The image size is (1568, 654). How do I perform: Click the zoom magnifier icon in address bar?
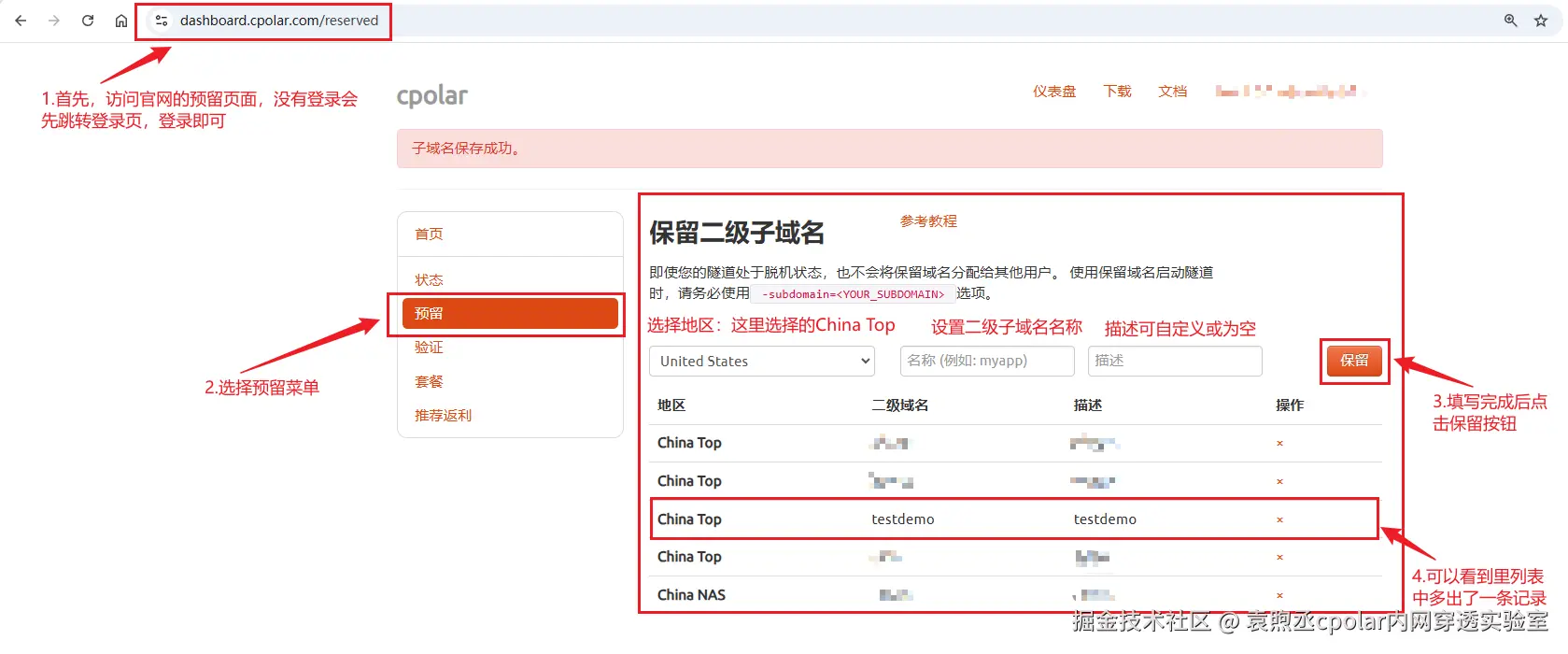click(x=1510, y=21)
